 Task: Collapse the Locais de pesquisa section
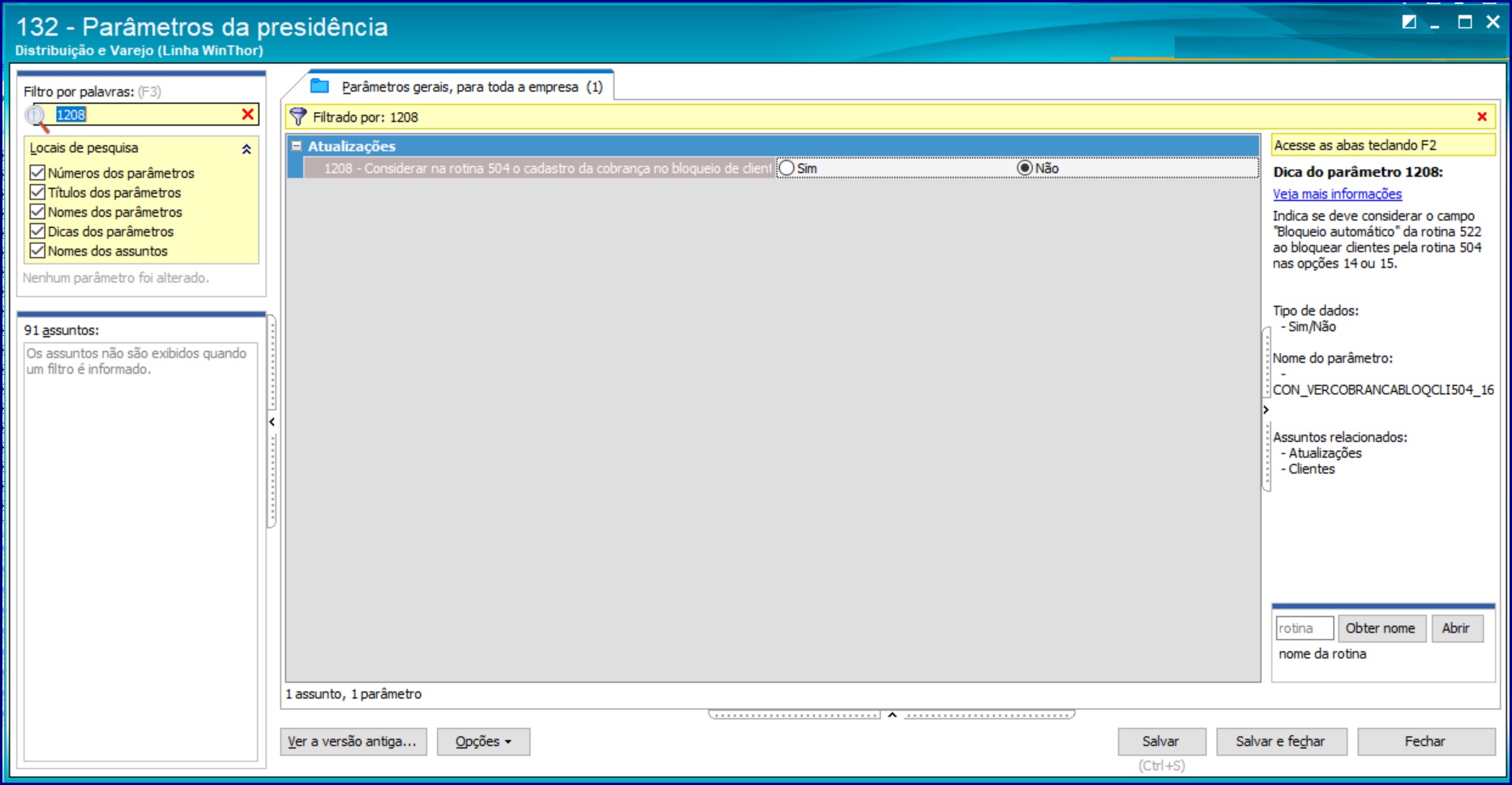pyautogui.click(x=246, y=148)
